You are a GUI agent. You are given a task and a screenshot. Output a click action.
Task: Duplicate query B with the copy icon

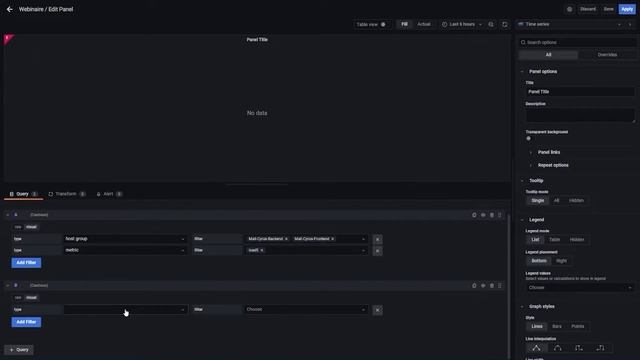click(474, 285)
